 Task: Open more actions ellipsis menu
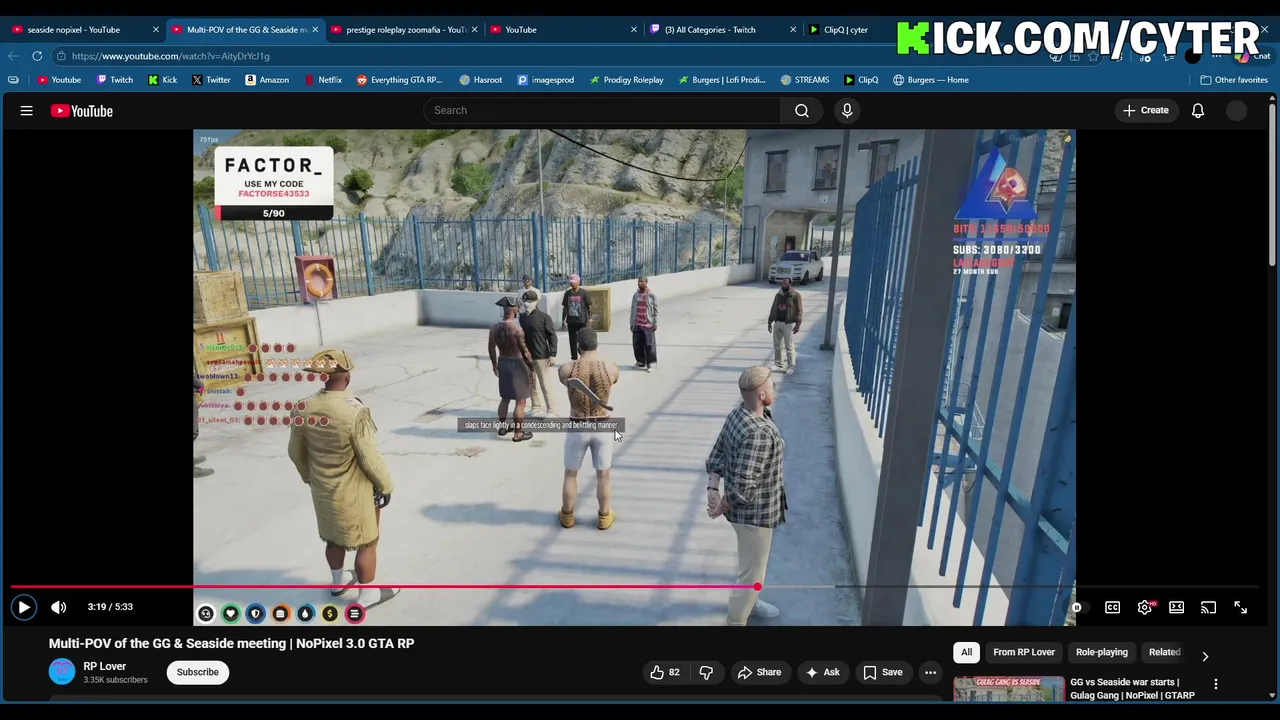click(931, 672)
